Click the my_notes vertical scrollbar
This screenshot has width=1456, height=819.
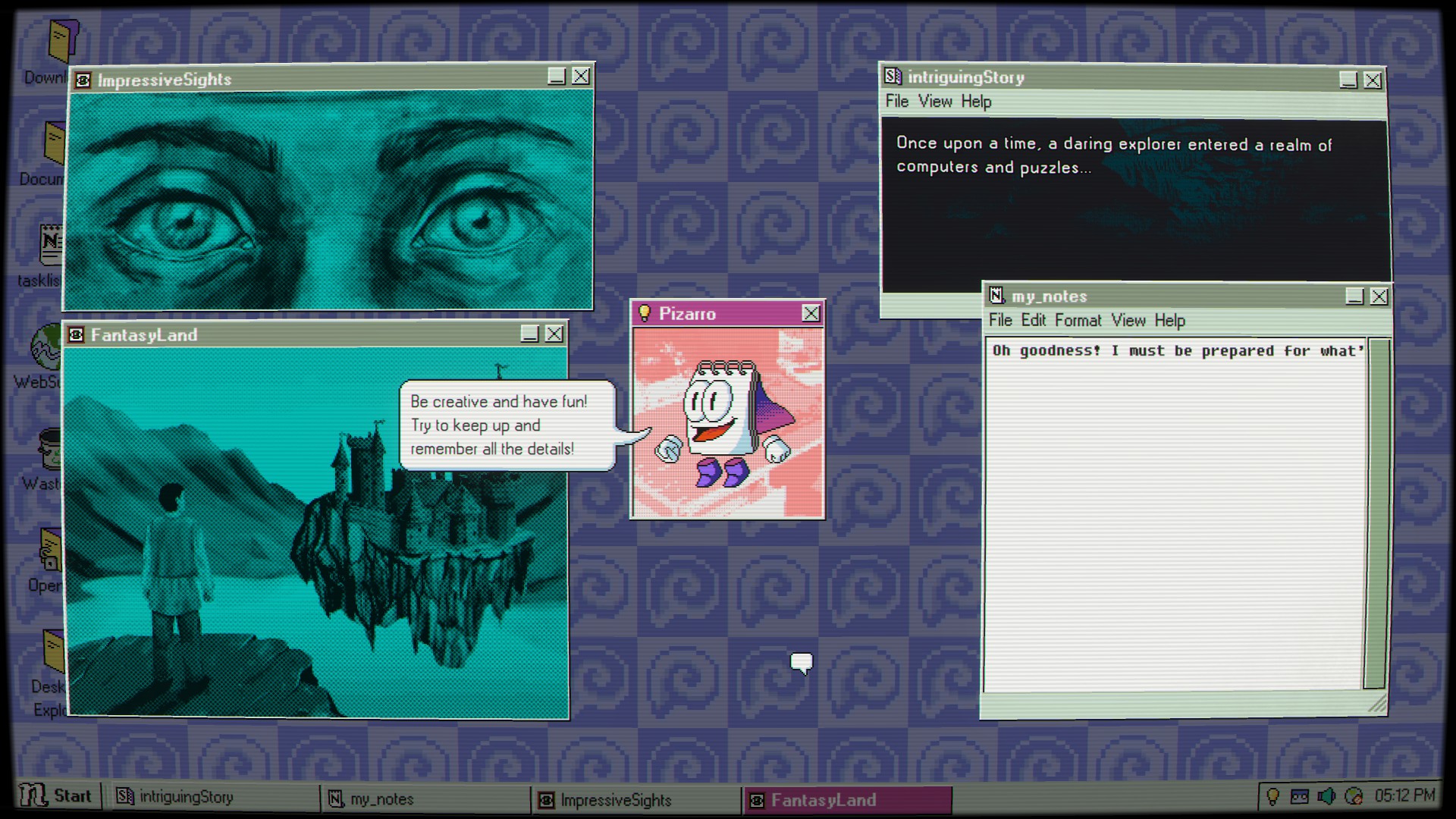[1376, 514]
